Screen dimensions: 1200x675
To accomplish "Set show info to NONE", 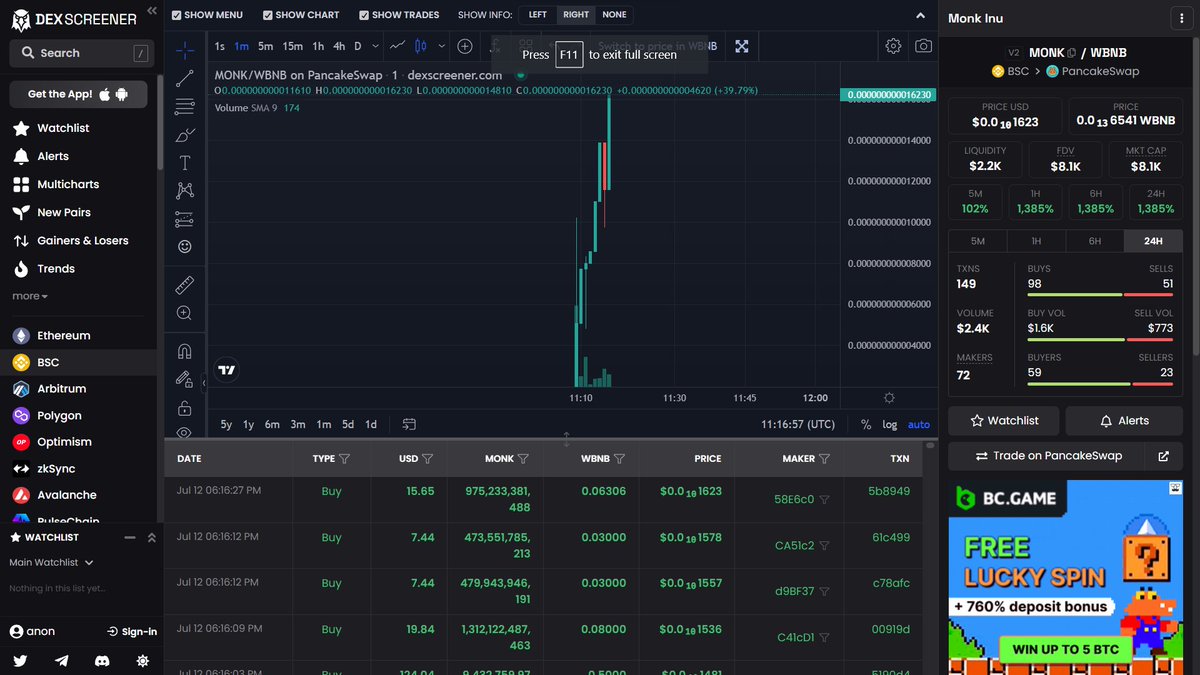I will pyautogui.click(x=614, y=15).
